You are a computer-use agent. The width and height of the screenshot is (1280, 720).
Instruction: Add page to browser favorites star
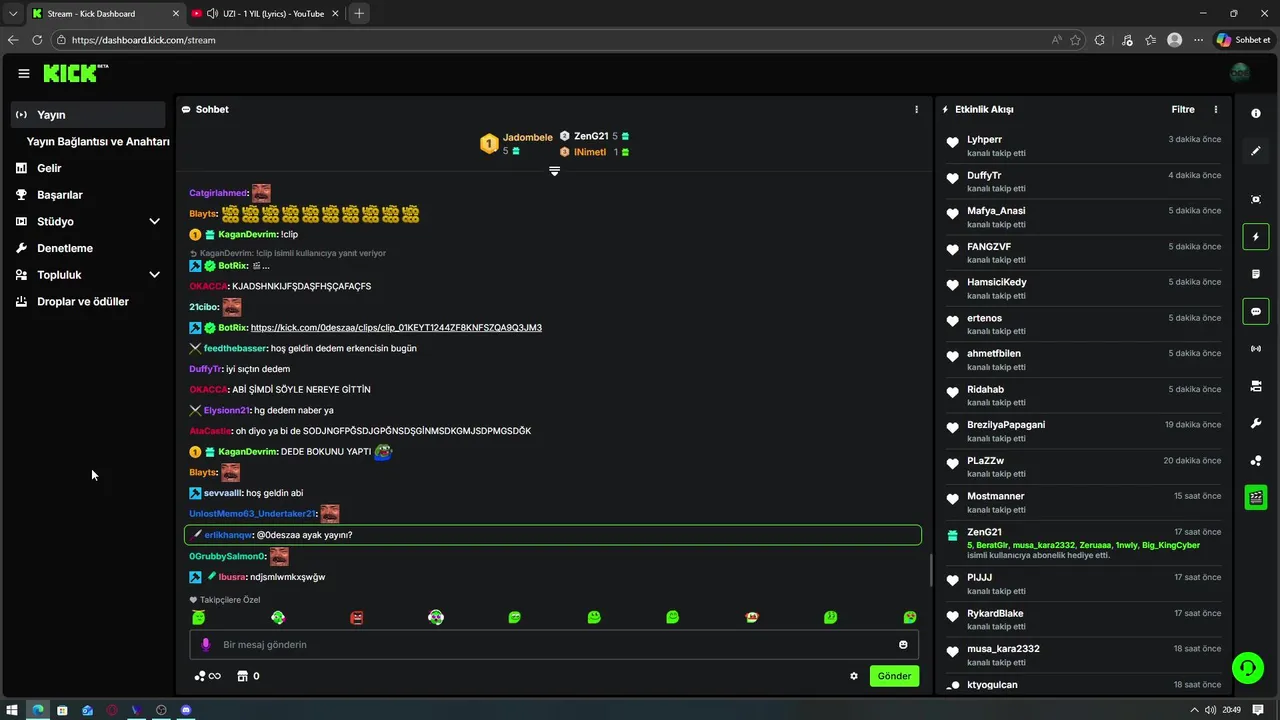coord(1075,40)
